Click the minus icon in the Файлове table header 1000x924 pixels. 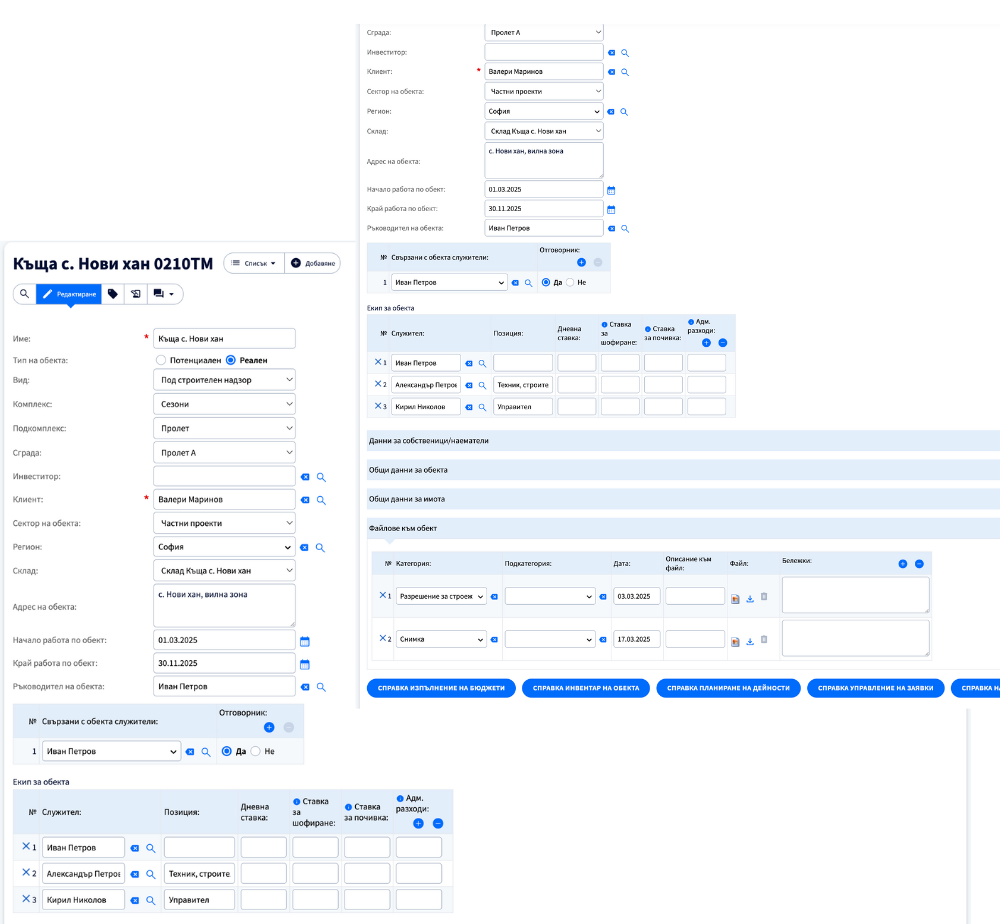(x=919, y=564)
